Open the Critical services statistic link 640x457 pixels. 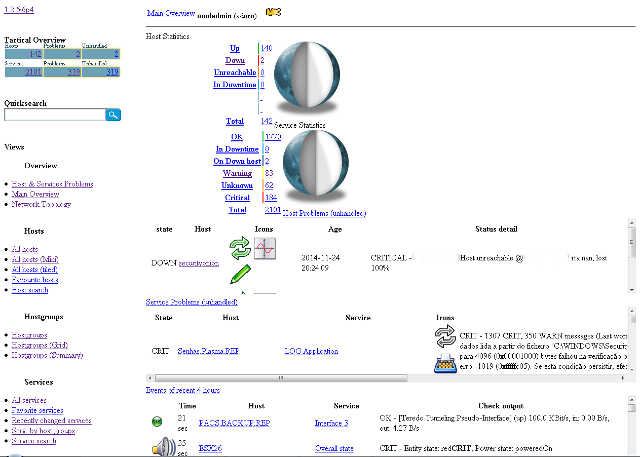[x=235, y=197]
